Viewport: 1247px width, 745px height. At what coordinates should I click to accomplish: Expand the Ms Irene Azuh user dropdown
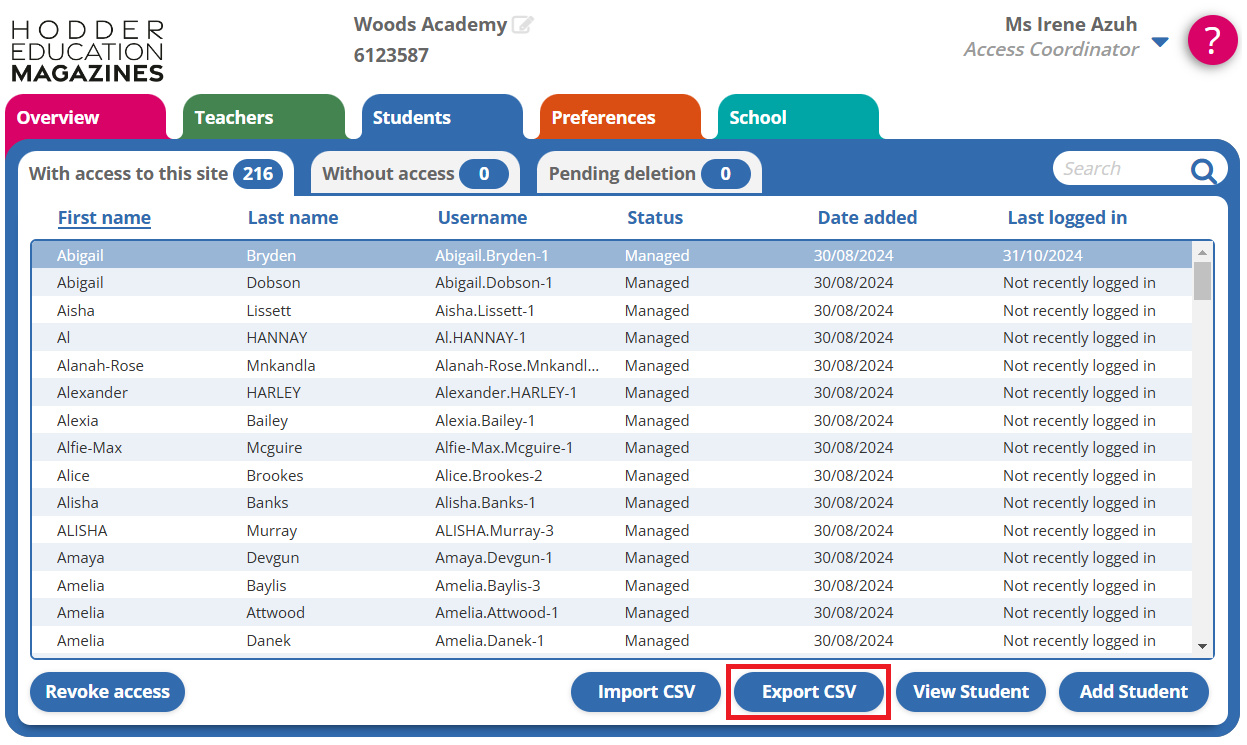(x=1160, y=42)
